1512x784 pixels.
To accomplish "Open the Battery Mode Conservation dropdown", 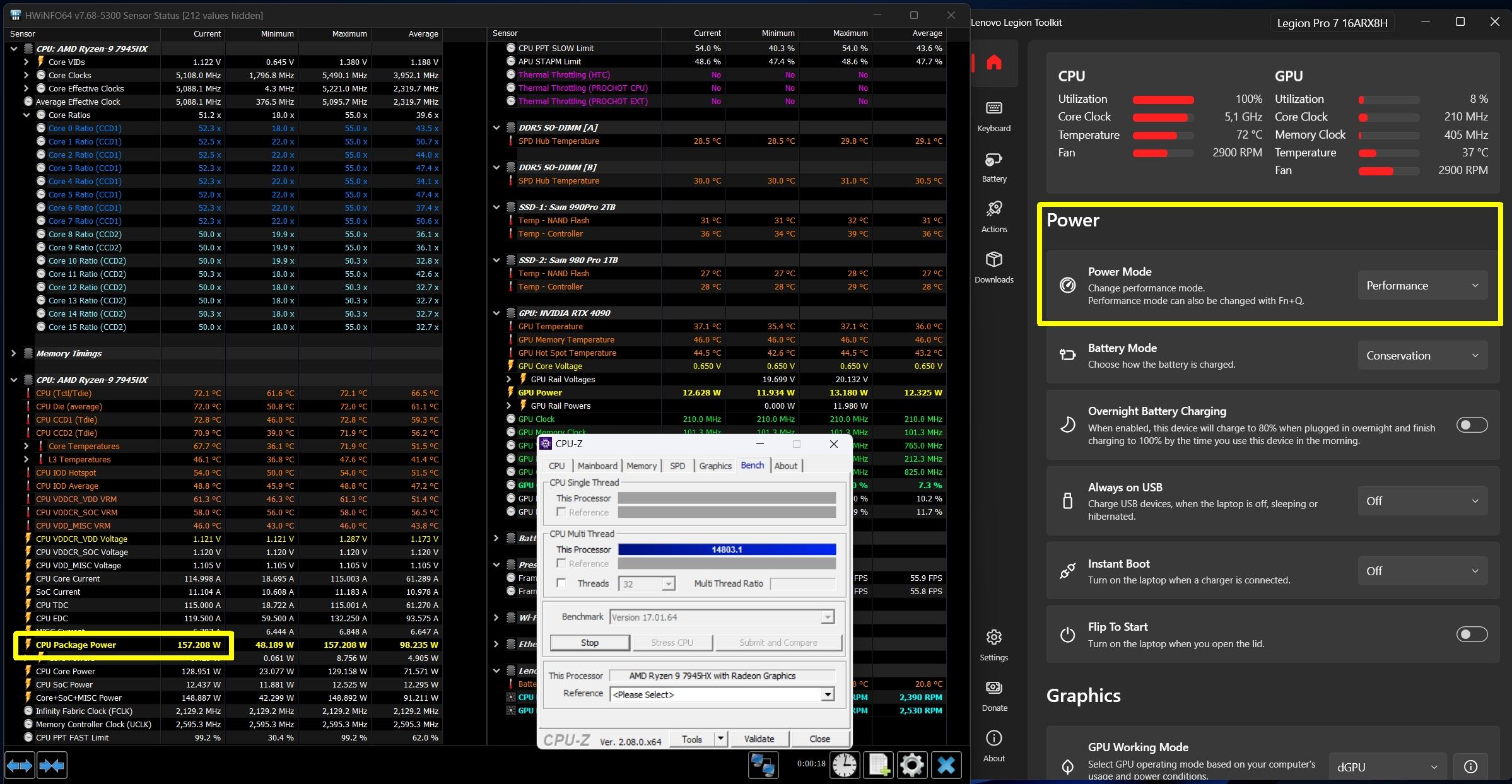I will click(1422, 356).
